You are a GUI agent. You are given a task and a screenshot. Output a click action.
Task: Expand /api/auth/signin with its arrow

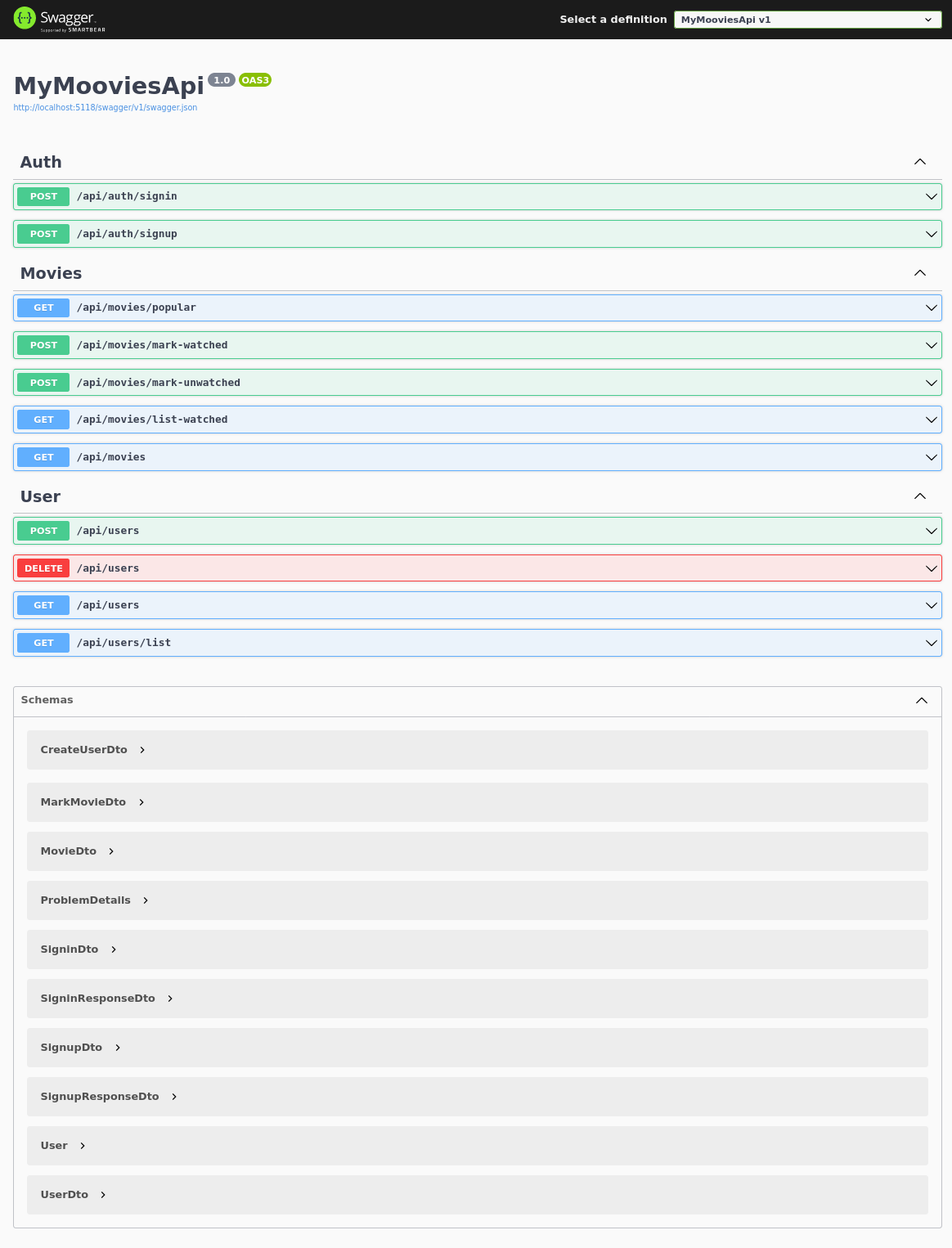931,196
